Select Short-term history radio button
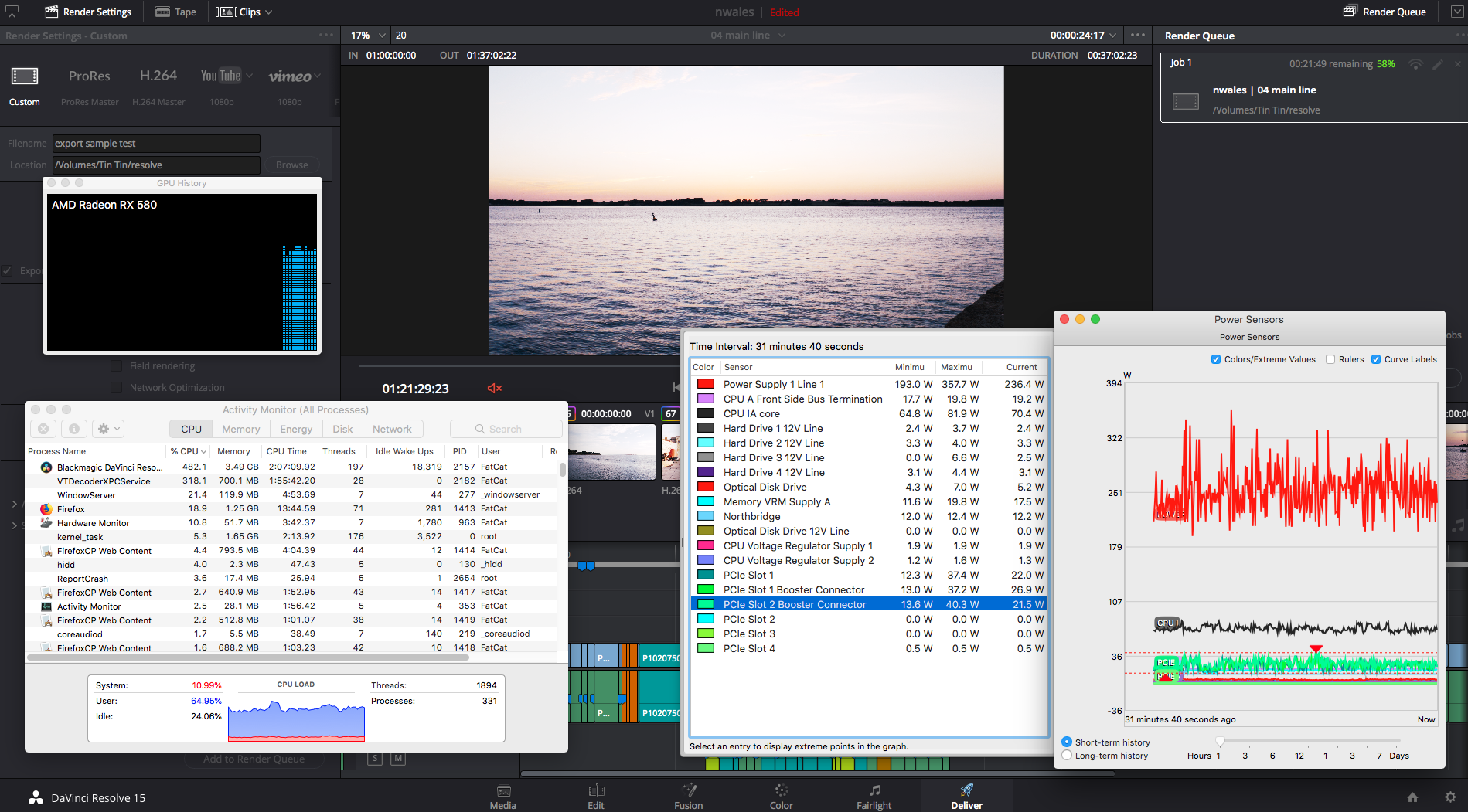 [x=1067, y=742]
